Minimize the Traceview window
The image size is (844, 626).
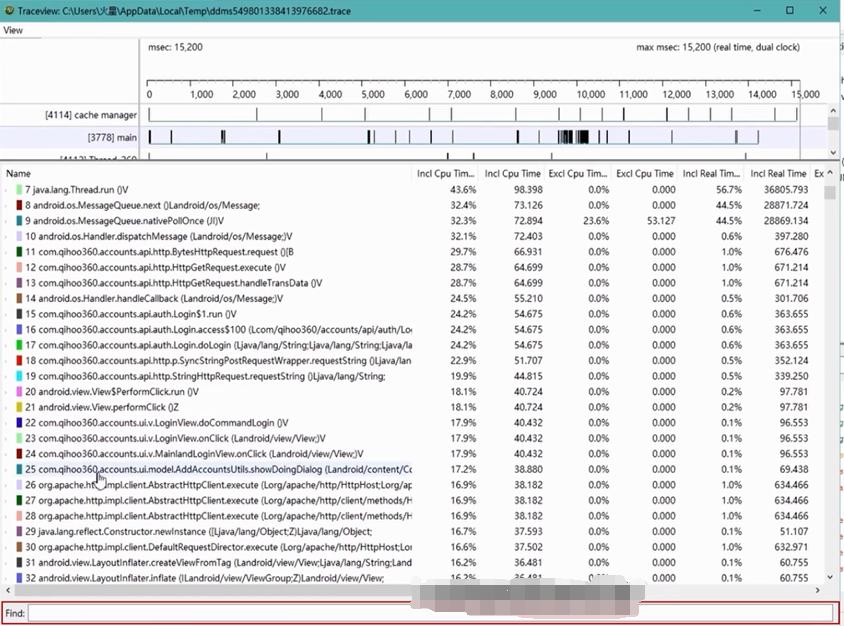(x=757, y=10)
